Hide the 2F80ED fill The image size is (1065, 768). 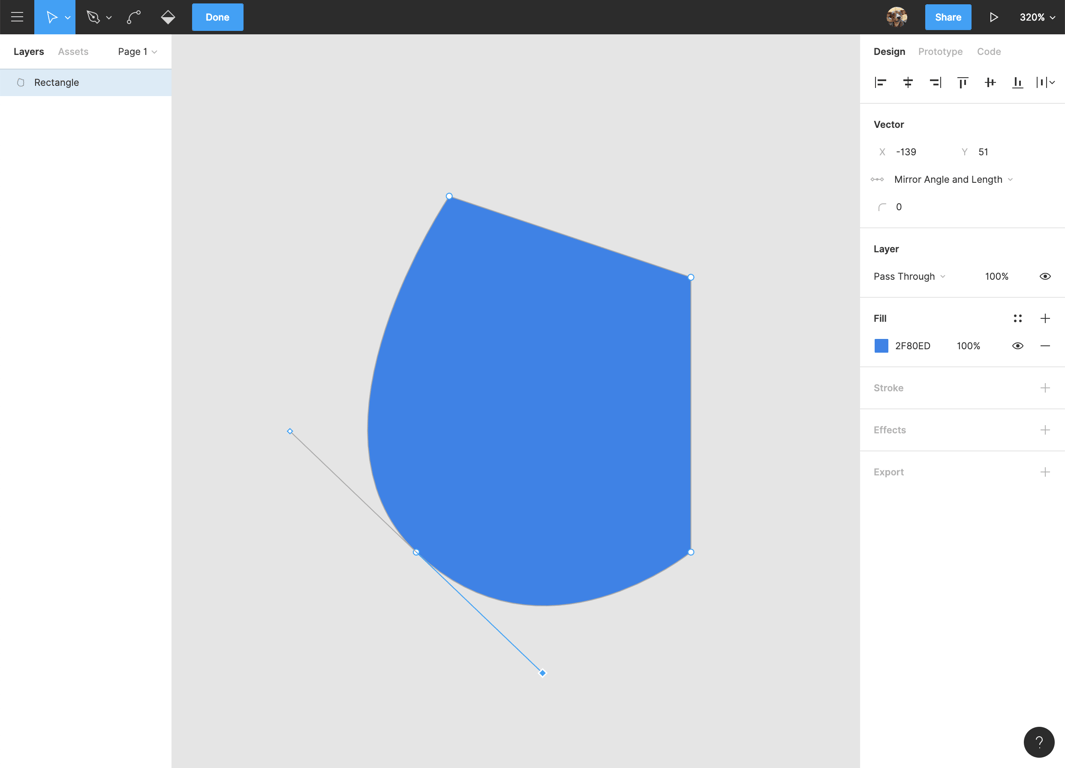click(1017, 346)
